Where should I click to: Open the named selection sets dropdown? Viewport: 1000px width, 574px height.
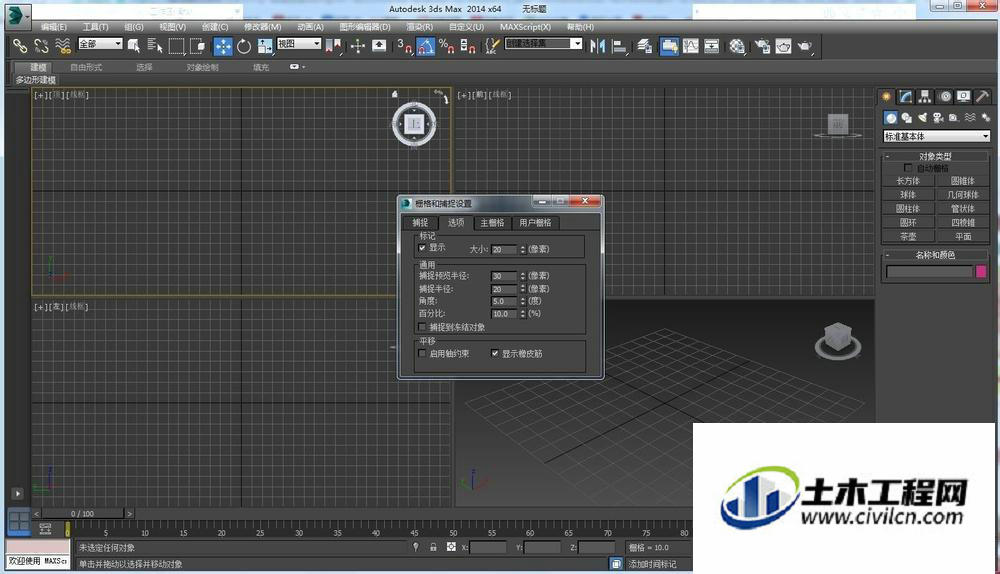point(543,43)
